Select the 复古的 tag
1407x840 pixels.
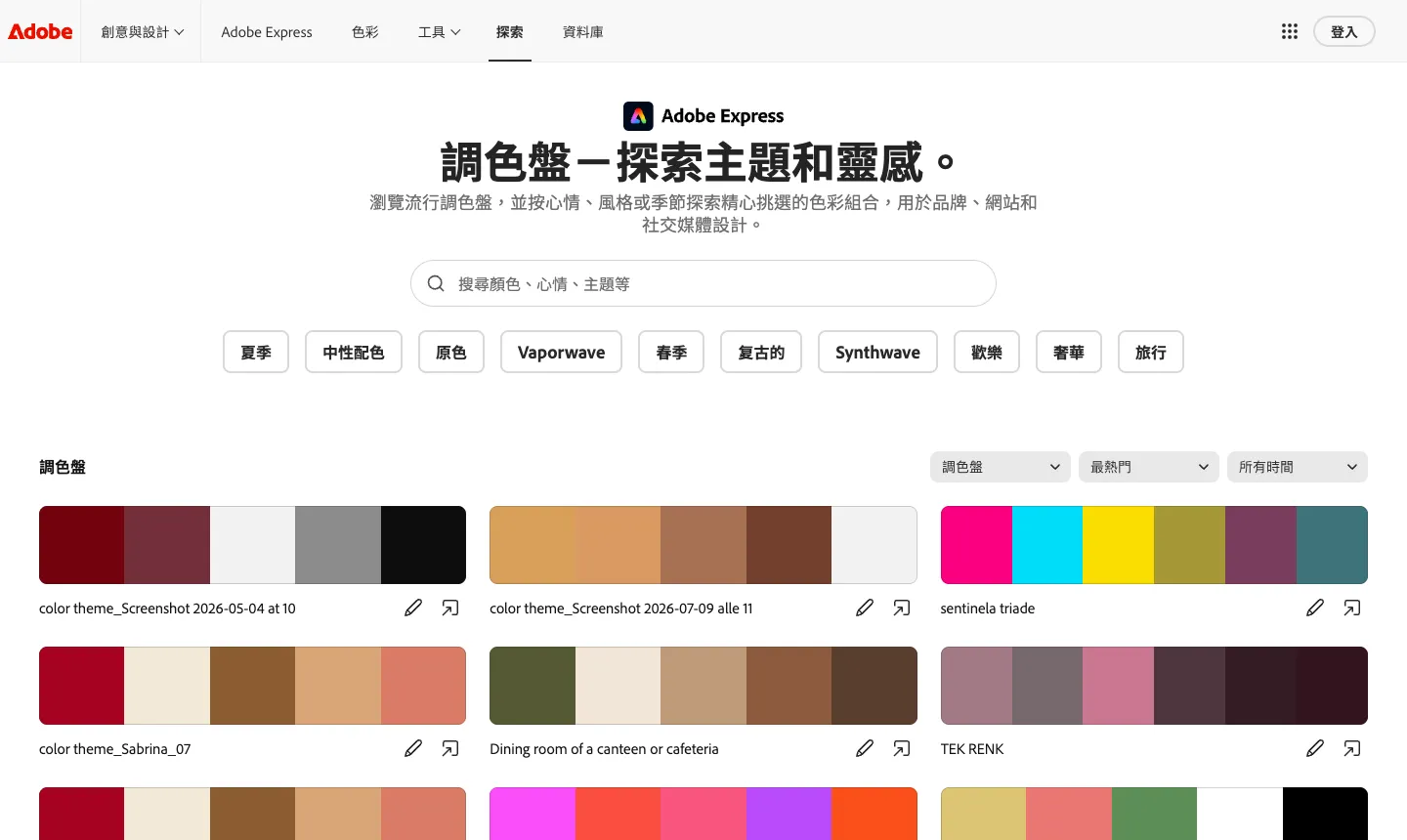(761, 352)
